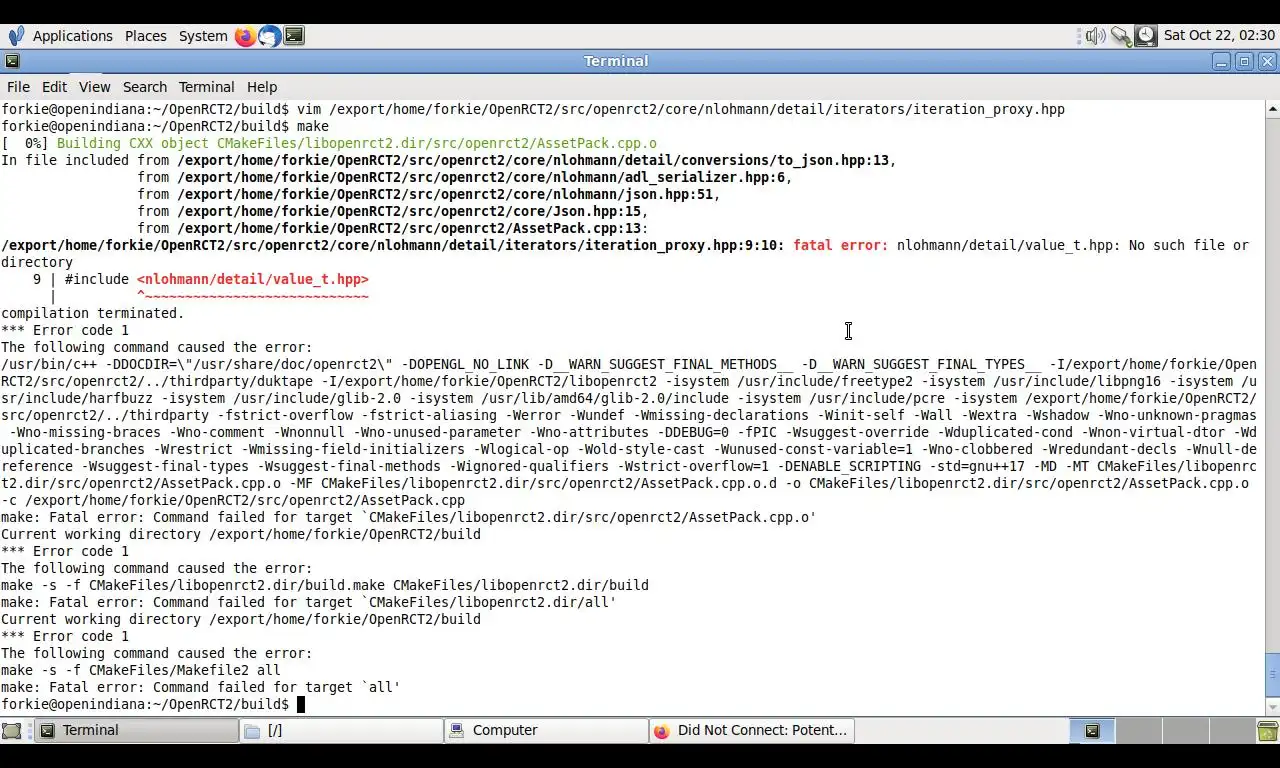Open the System menu
Screen dimensions: 1280x768
pos(203,36)
